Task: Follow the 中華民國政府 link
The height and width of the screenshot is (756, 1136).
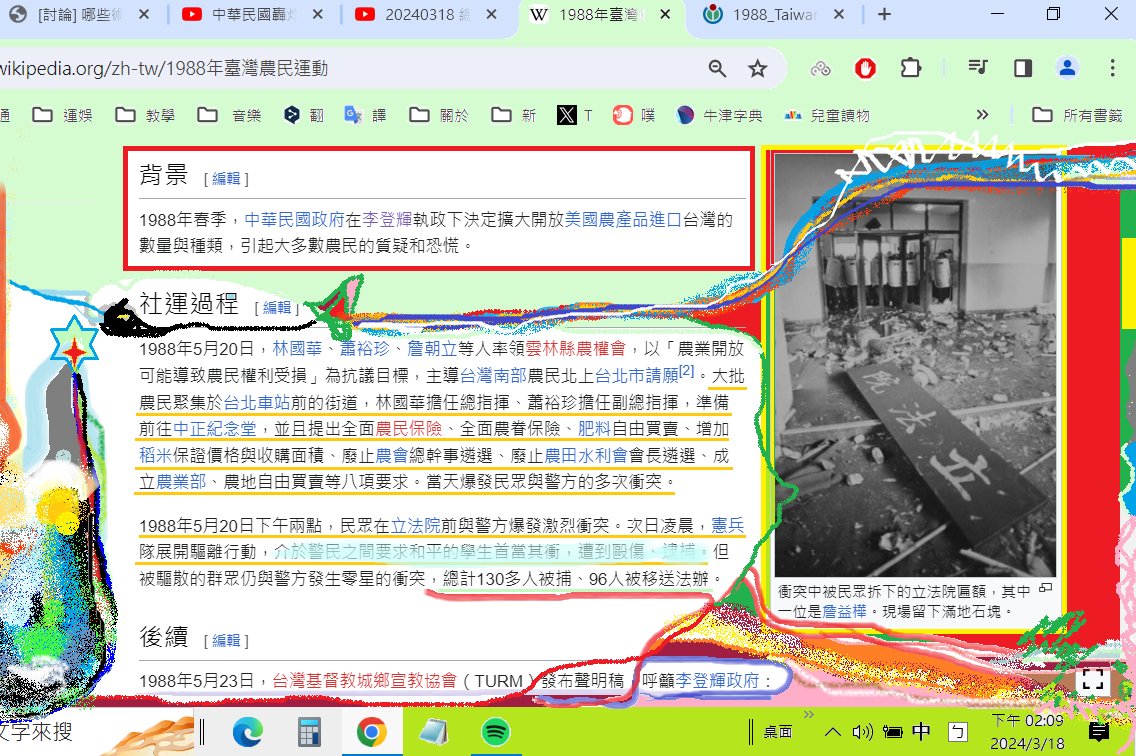Action: pyautogui.click(x=294, y=219)
